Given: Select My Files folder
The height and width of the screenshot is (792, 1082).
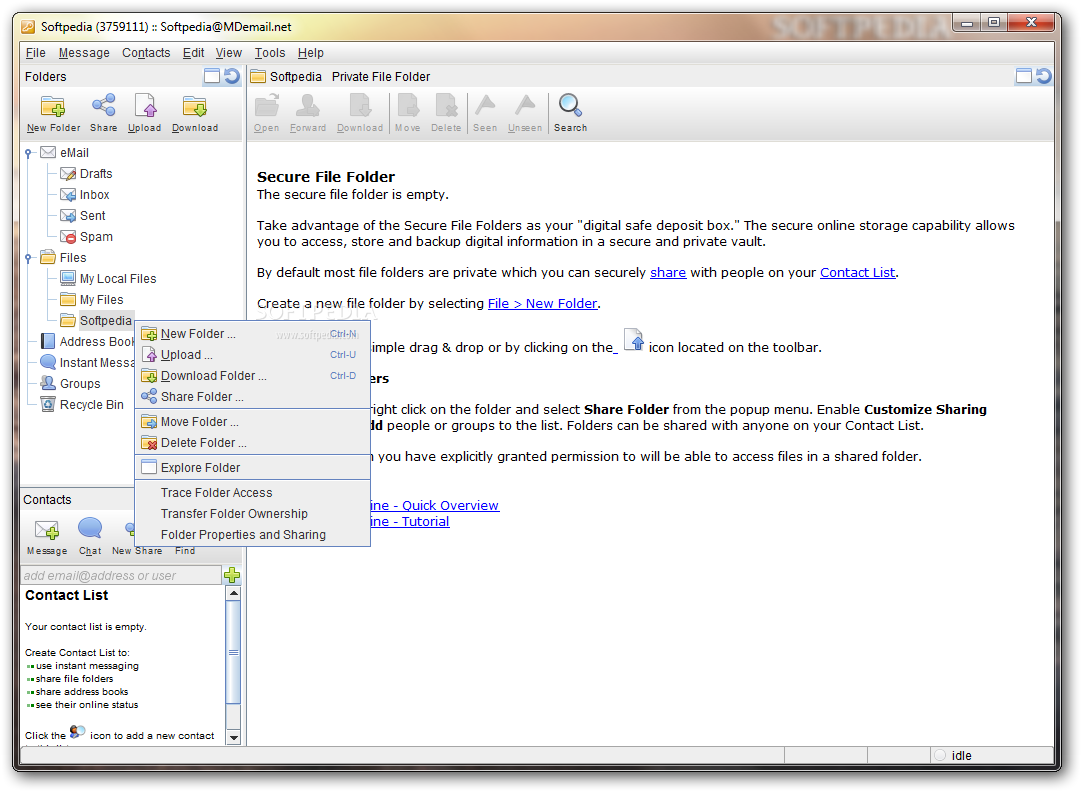Looking at the screenshot, I should pos(92,299).
